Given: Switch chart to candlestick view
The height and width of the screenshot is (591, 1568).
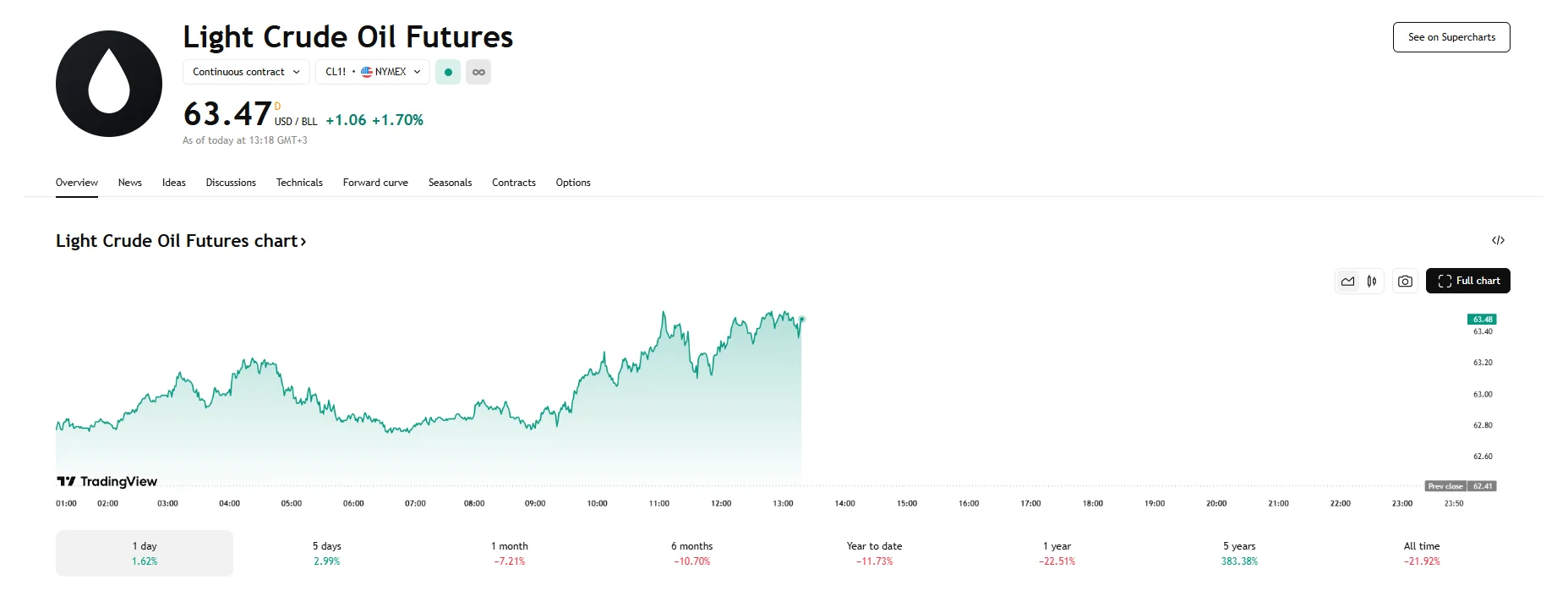Looking at the screenshot, I should coord(1371,281).
